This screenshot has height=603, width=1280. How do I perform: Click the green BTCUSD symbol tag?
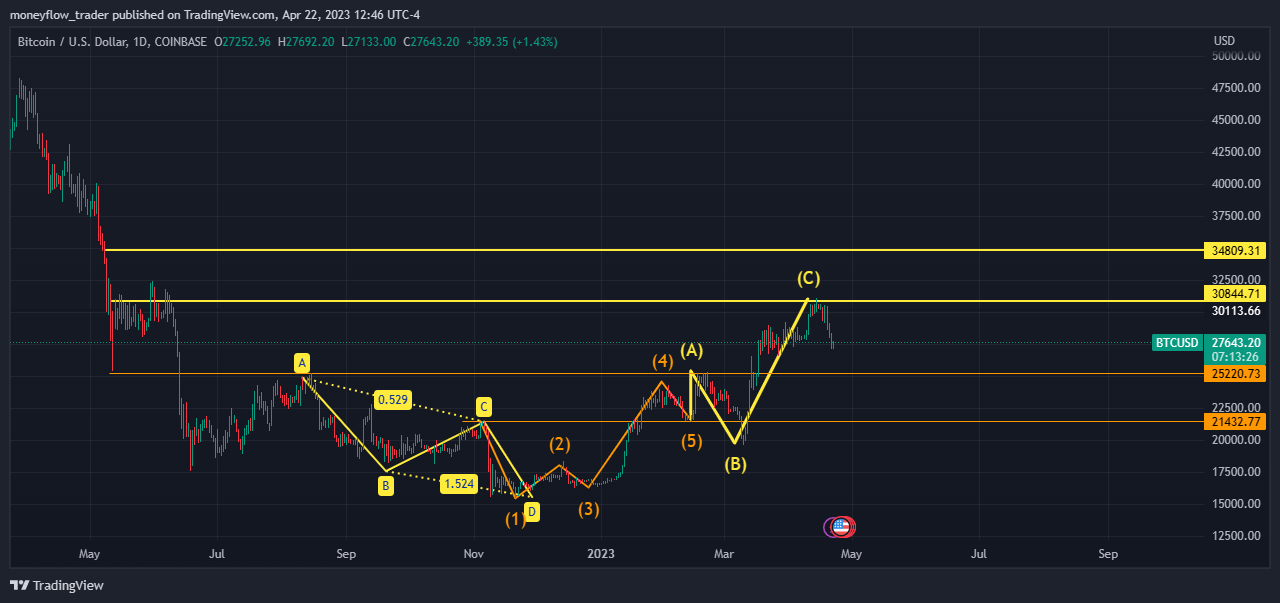point(1177,343)
